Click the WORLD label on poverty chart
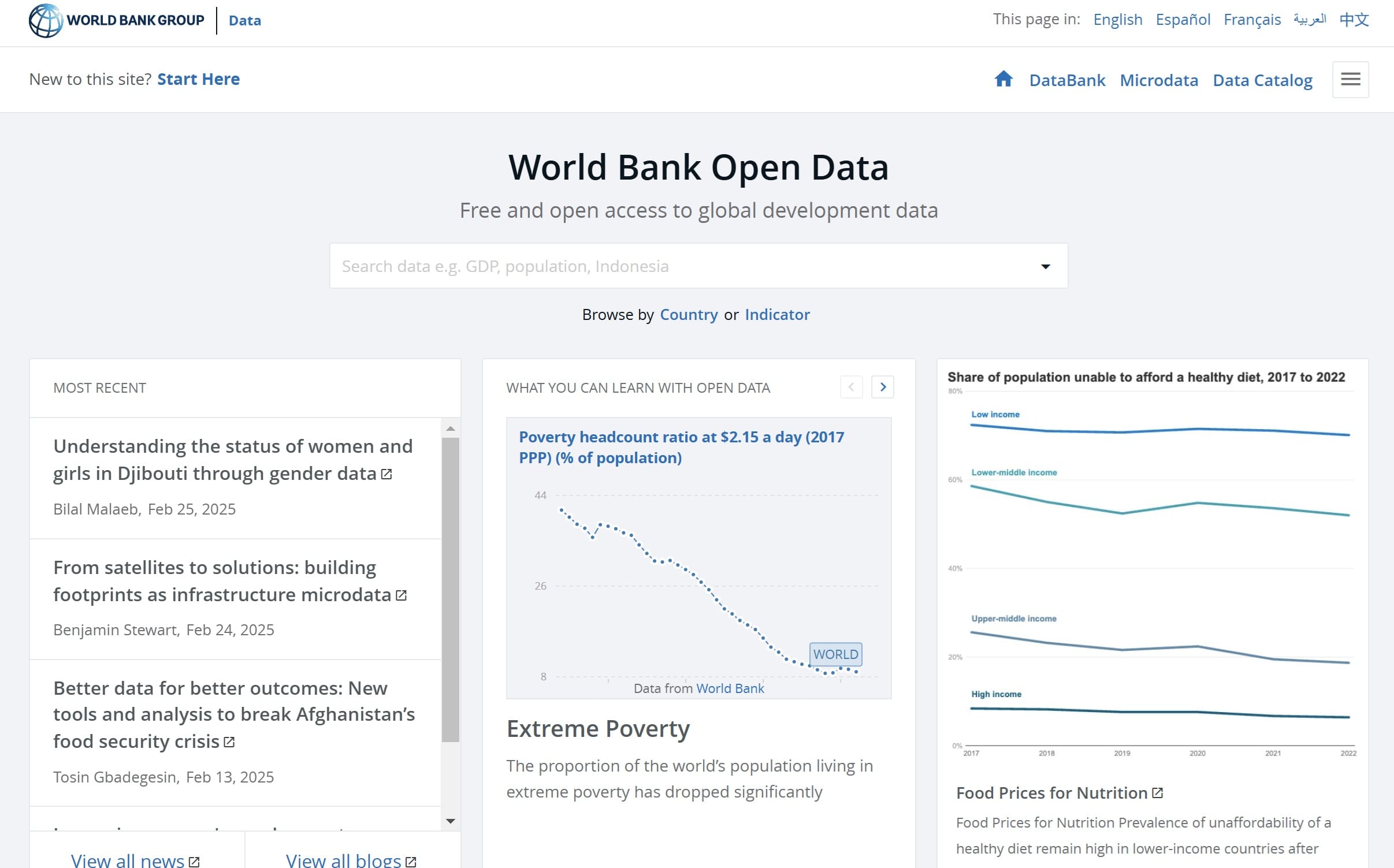 835,654
